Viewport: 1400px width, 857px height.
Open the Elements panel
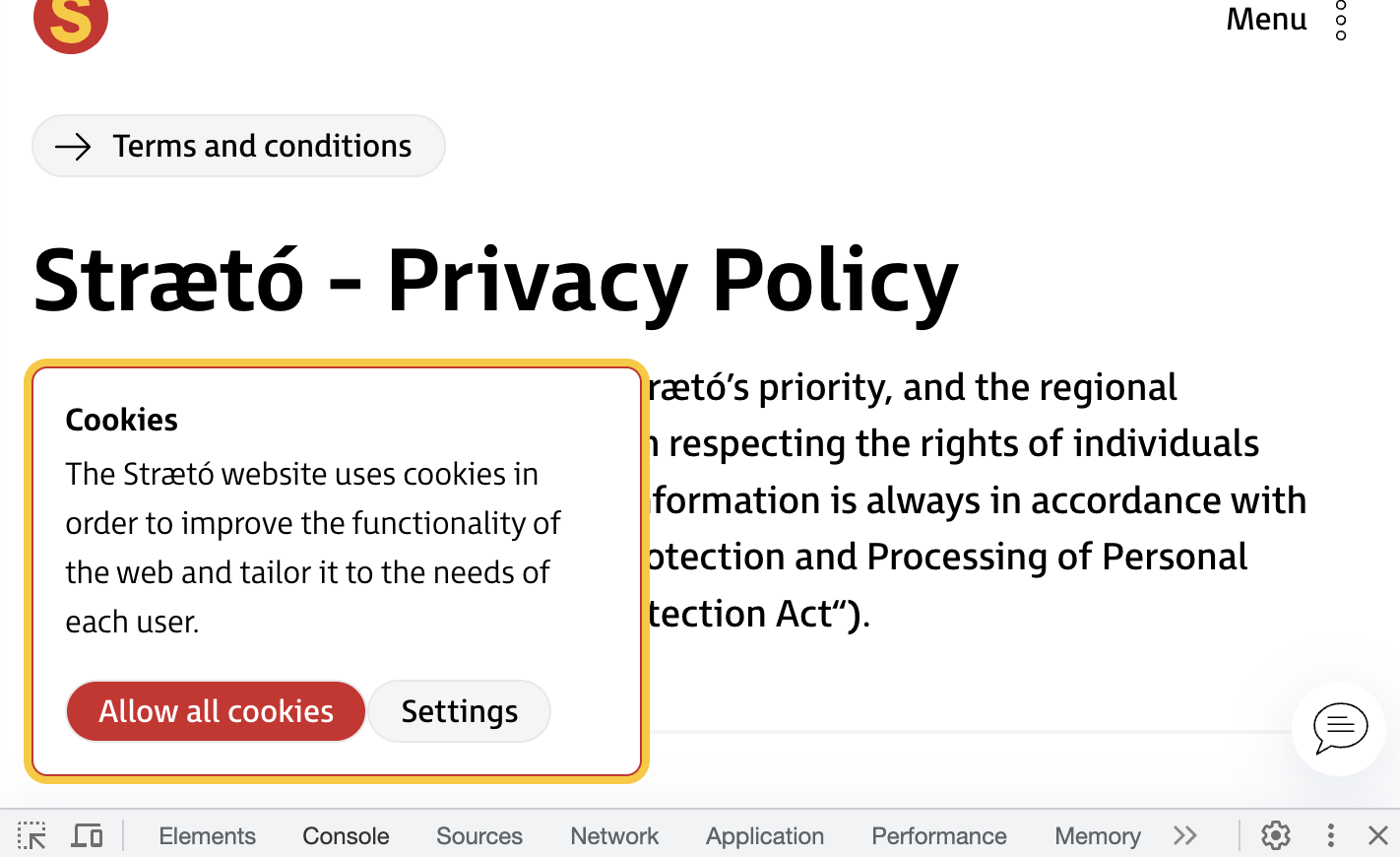tap(207, 835)
